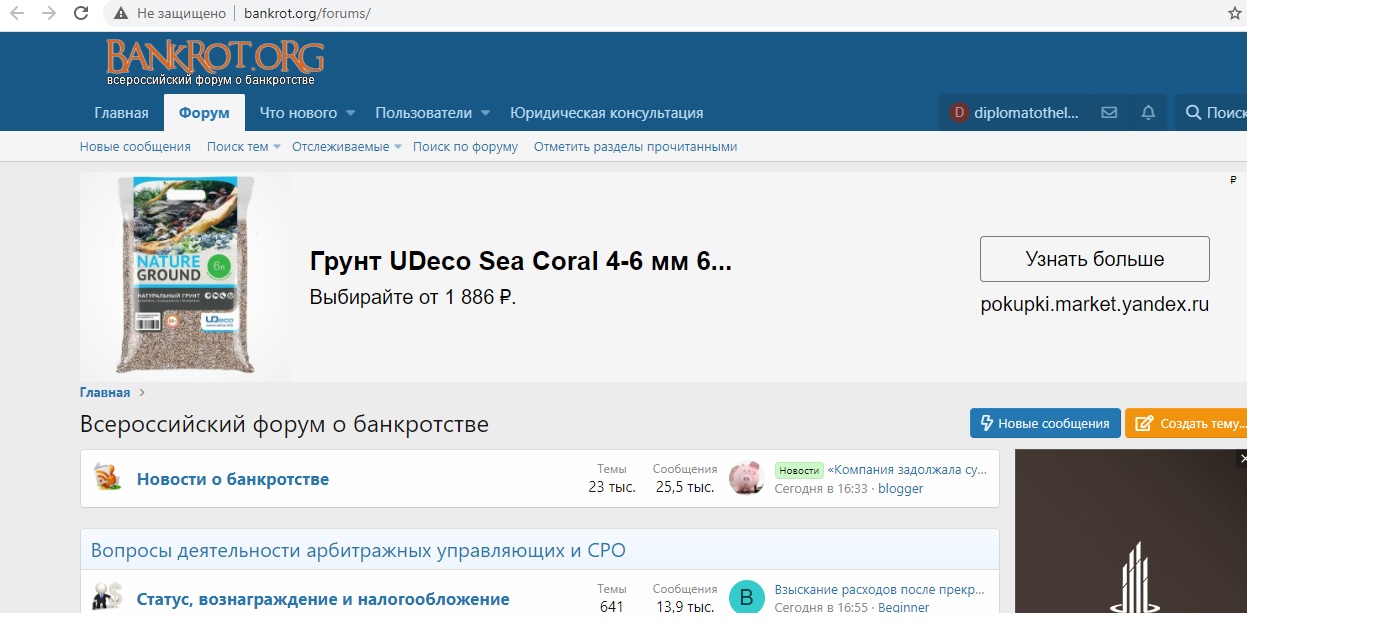Open the "Поиск тем" dropdown

pos(244,147)
